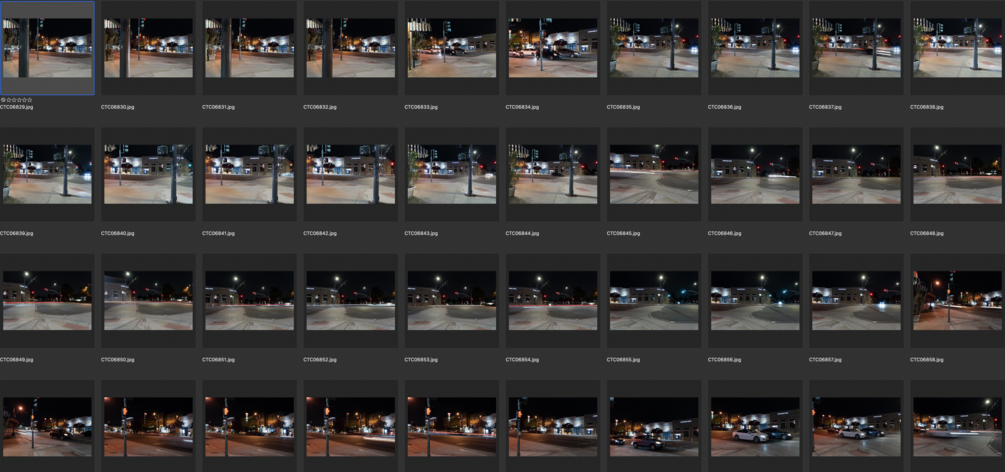Pick the CTC06852.jpg thumbnail
1005x472 pixels.
[x=351, y=301]
